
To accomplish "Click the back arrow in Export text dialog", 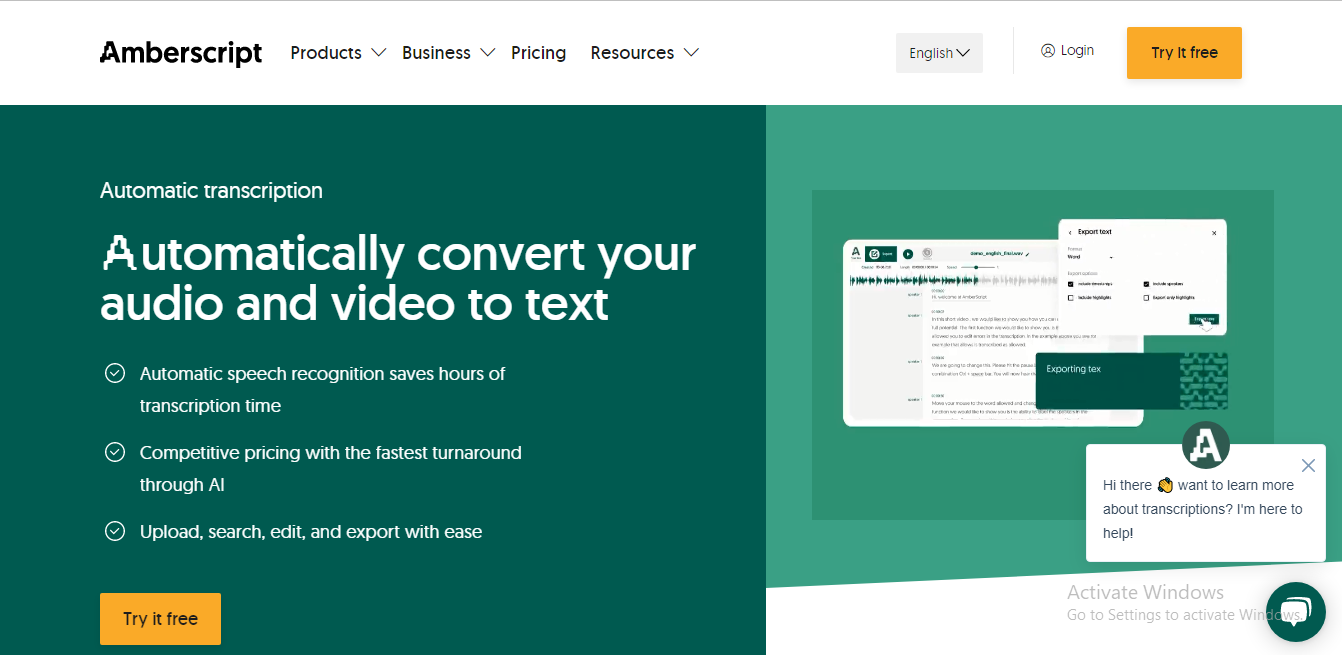I will click(x=1070, y=232).
